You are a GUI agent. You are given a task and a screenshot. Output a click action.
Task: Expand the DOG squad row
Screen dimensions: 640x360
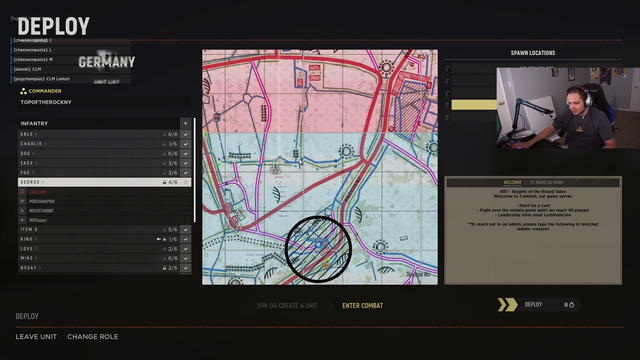tap(99, 153)
